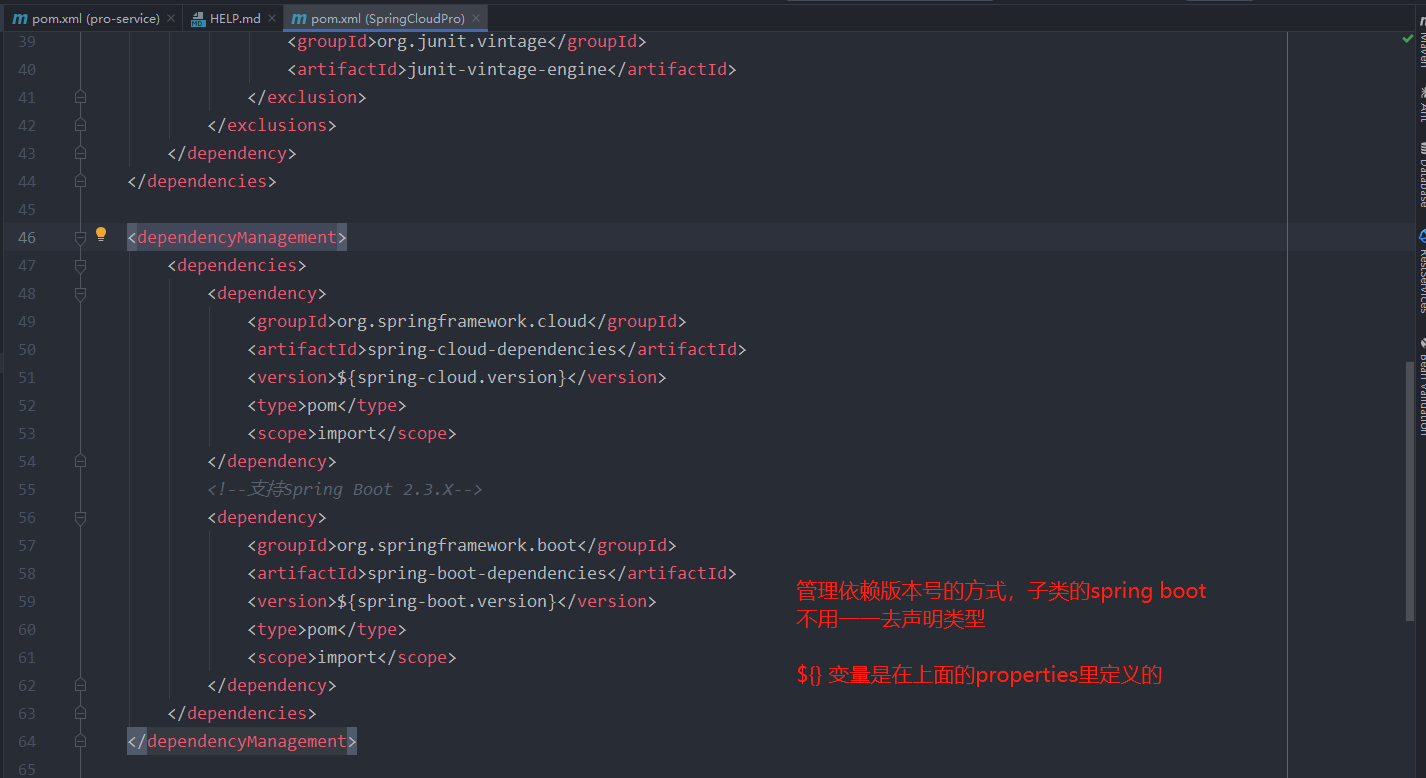1426x778 pixels.
Task: Click the opening dependencies tag on line 47
Action: [237, 265]
